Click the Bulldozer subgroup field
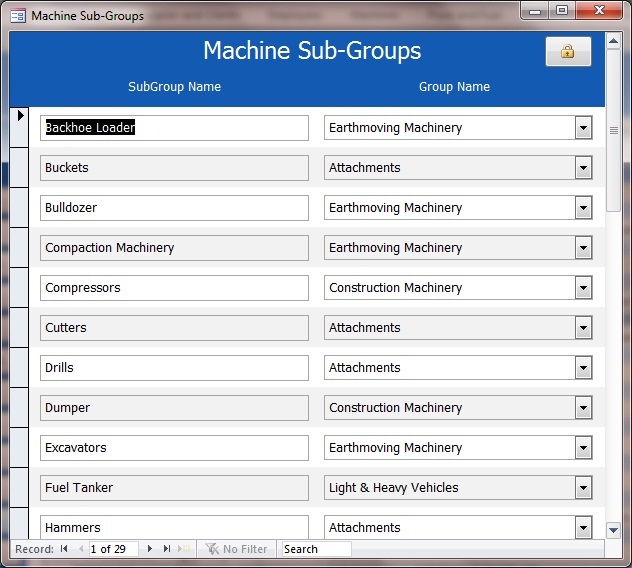 coord(174,208)
